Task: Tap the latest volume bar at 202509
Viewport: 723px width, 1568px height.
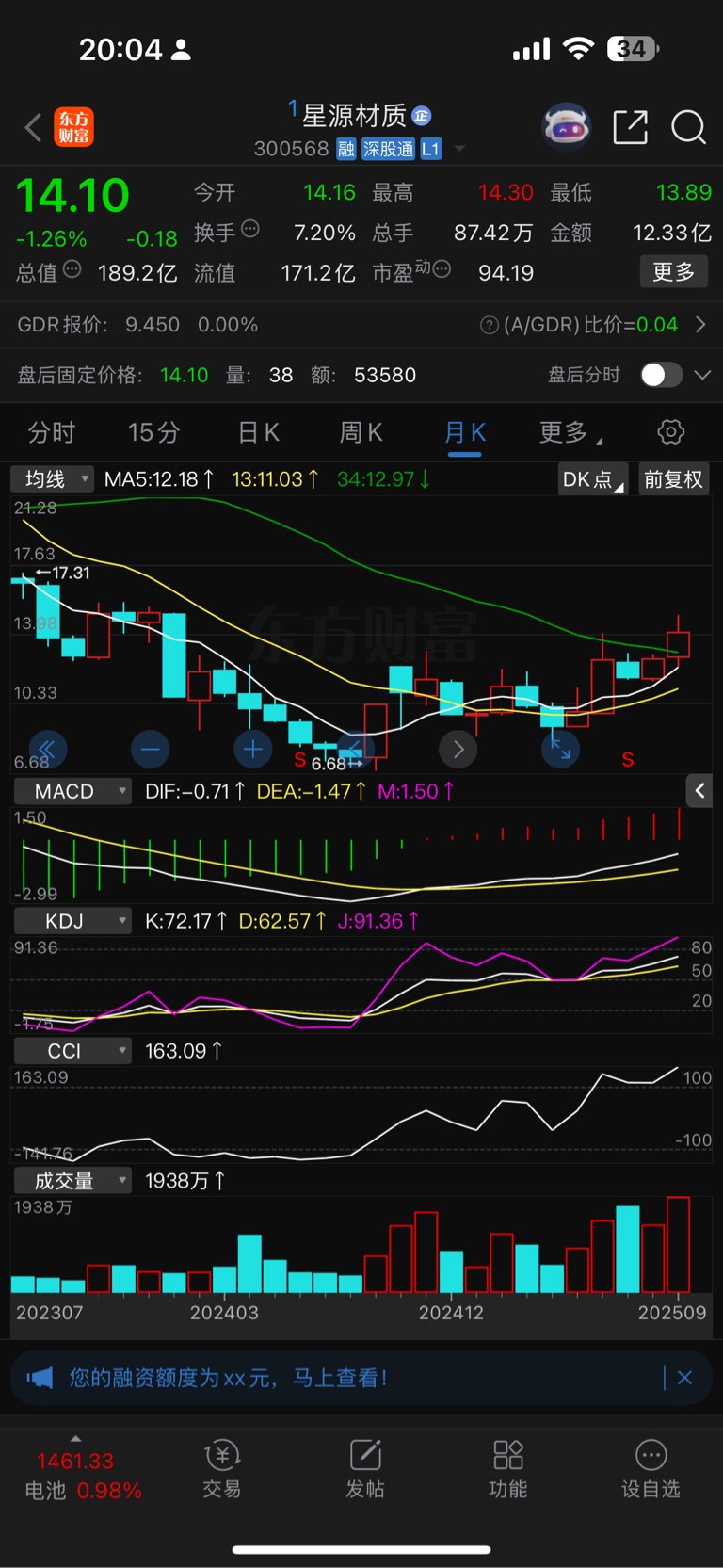Action: [x=678, y=1244]
